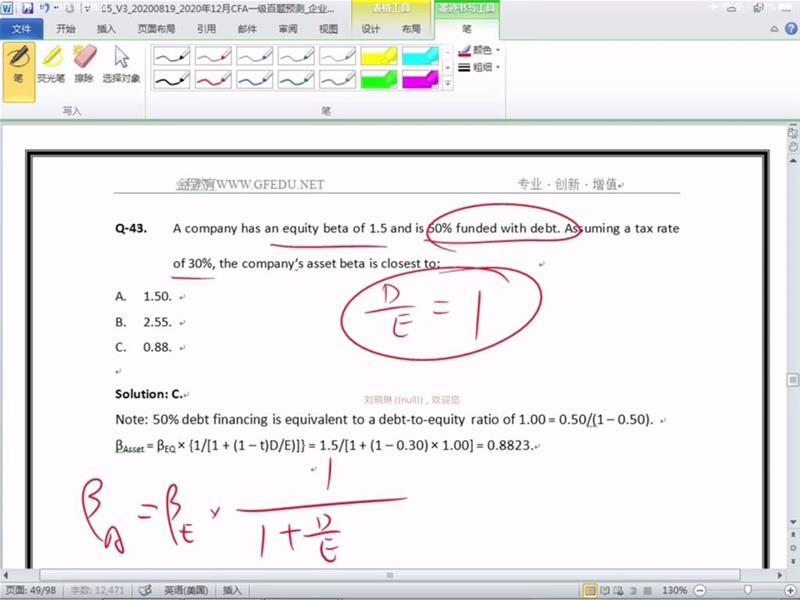
Task: Click the horizontal scrollbar thumb
Action: (x=390, y=575)
